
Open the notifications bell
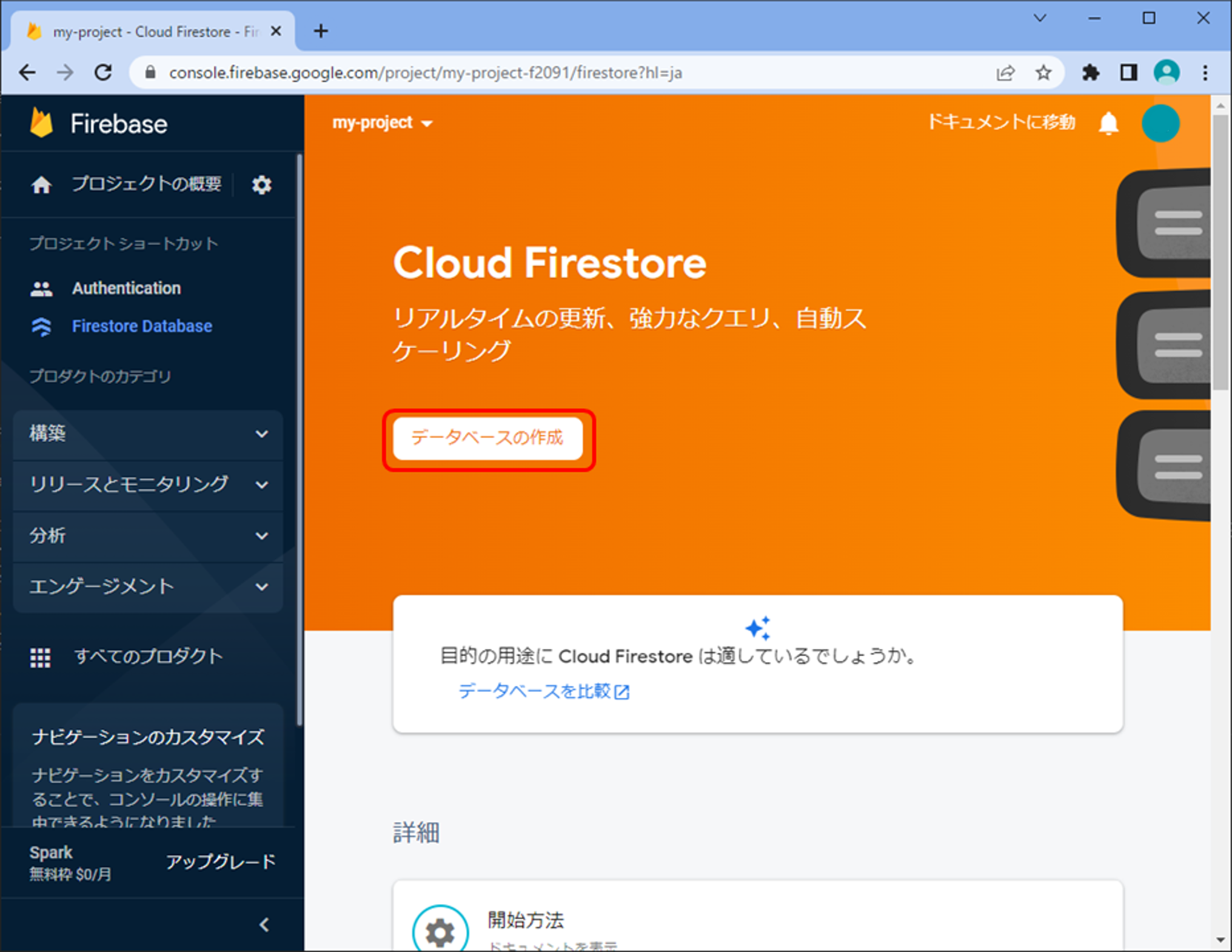click(x=1108, y=123)
